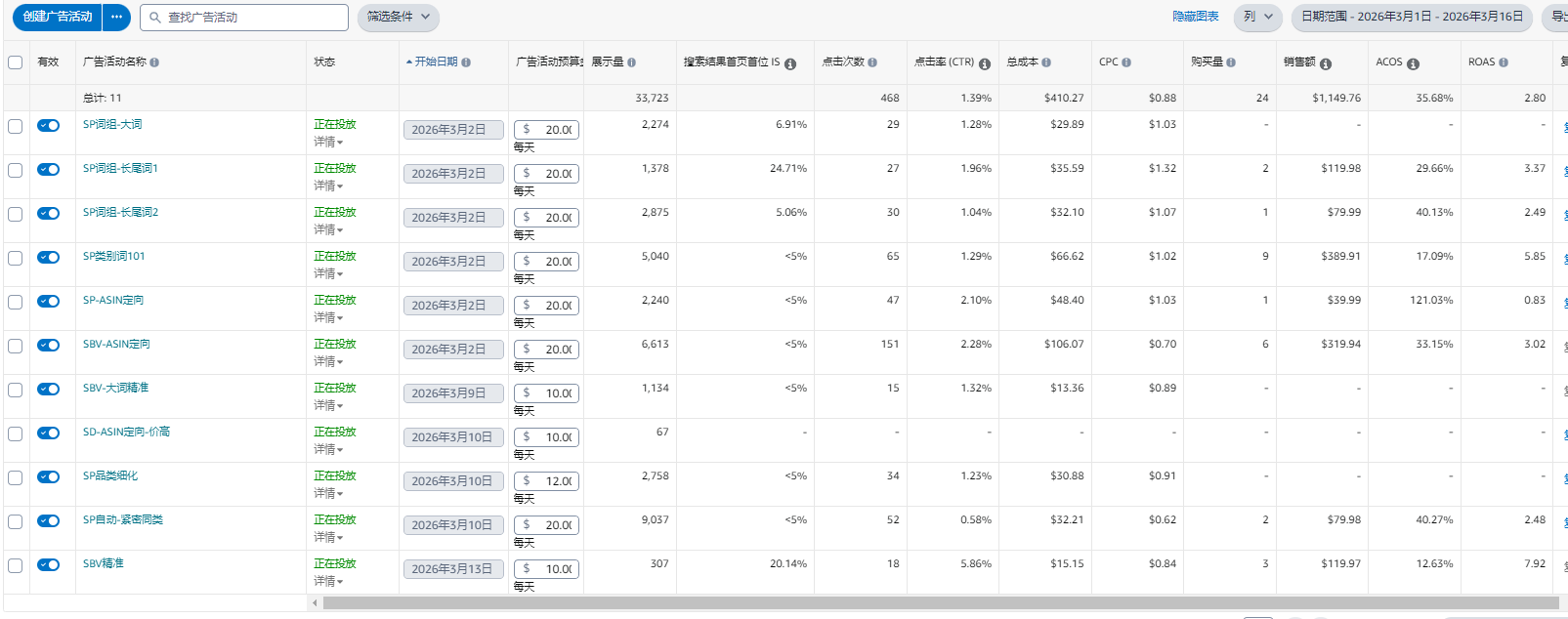Click info icon next to ACOS column
This screenshot has height=619, width=1568.
tap(1413, 63)
